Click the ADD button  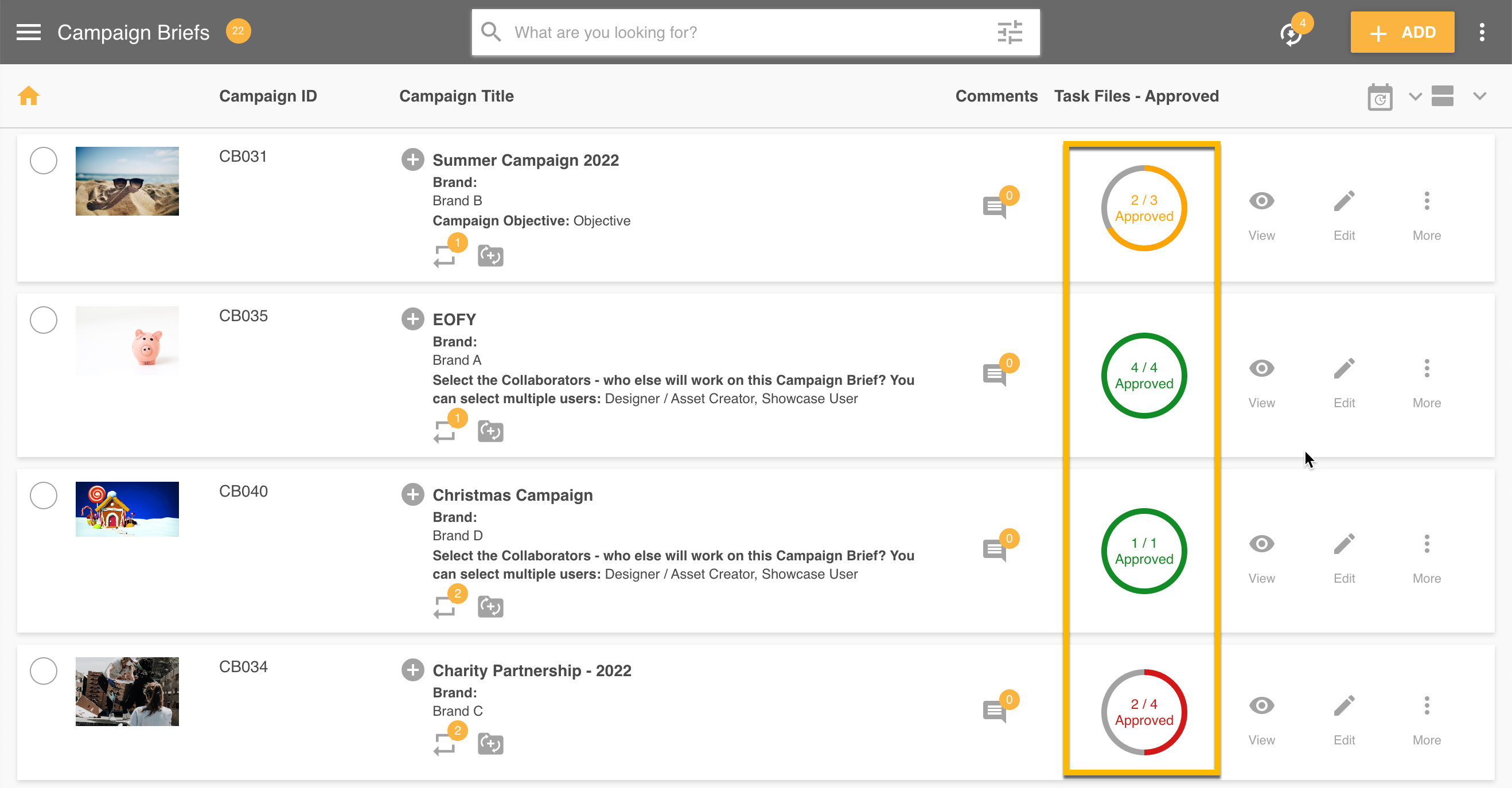click(1402, 32)
